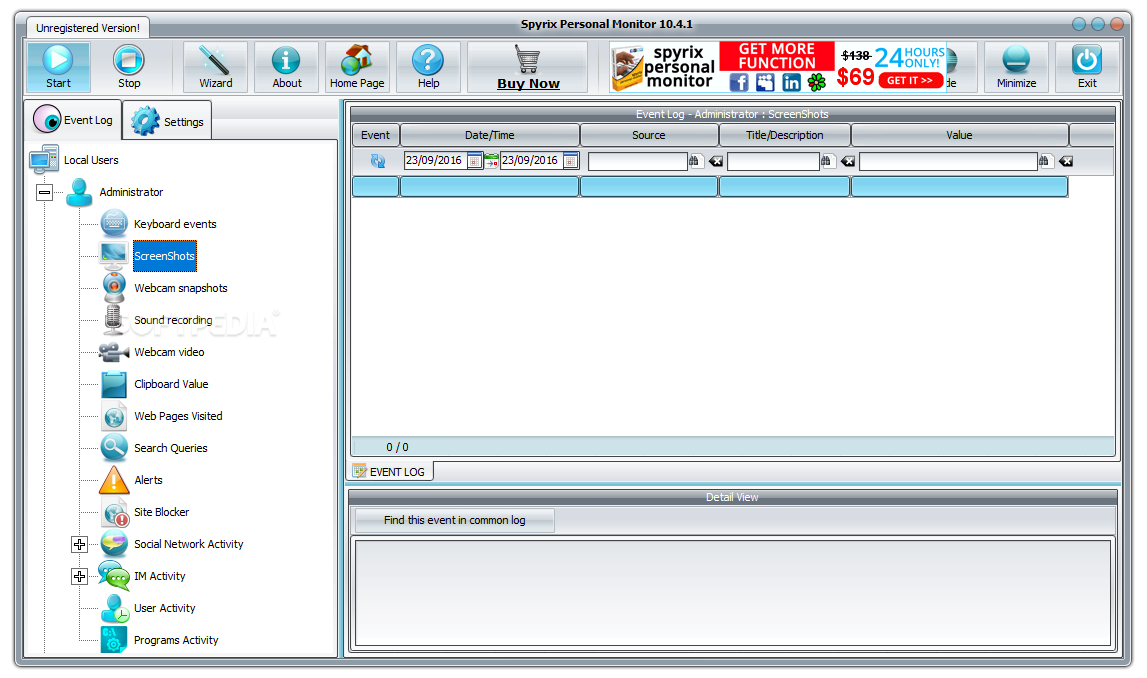The height and width of the screenshot is (678, 1147).
Task: Open the About dialog
Action: tap(287, 67)
